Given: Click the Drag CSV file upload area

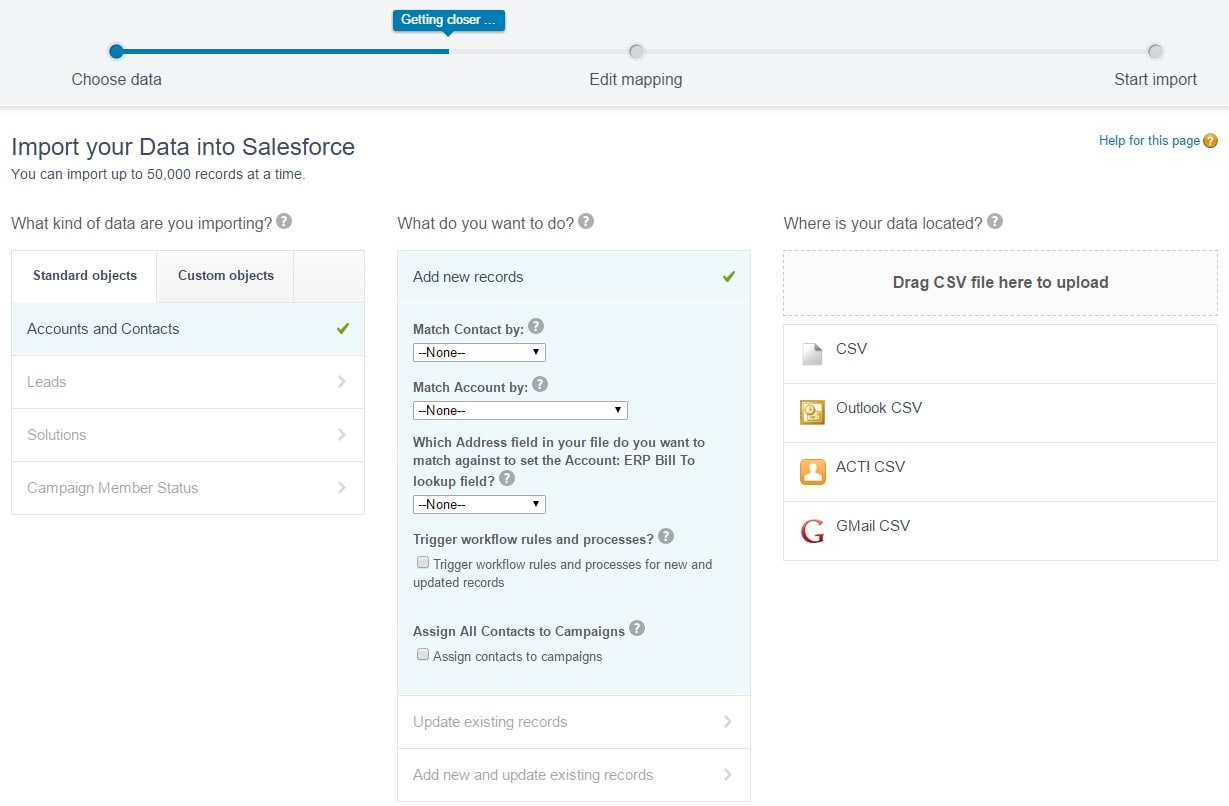Looking at the screenshot, I should pos(1000,283).
